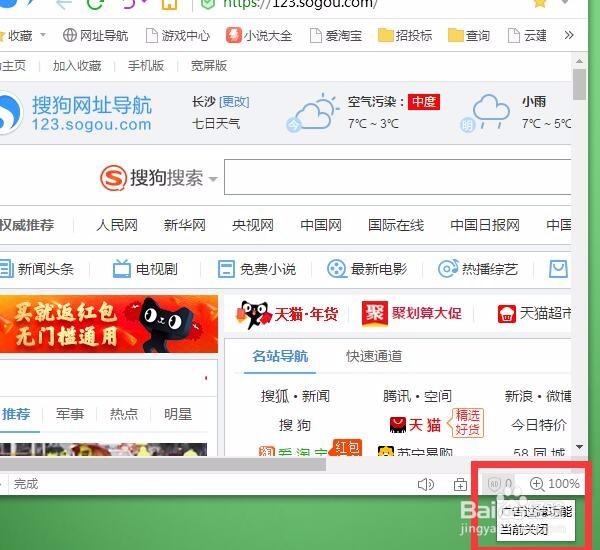Open the 天猫·年货 promotion

[x=287, y=314]
